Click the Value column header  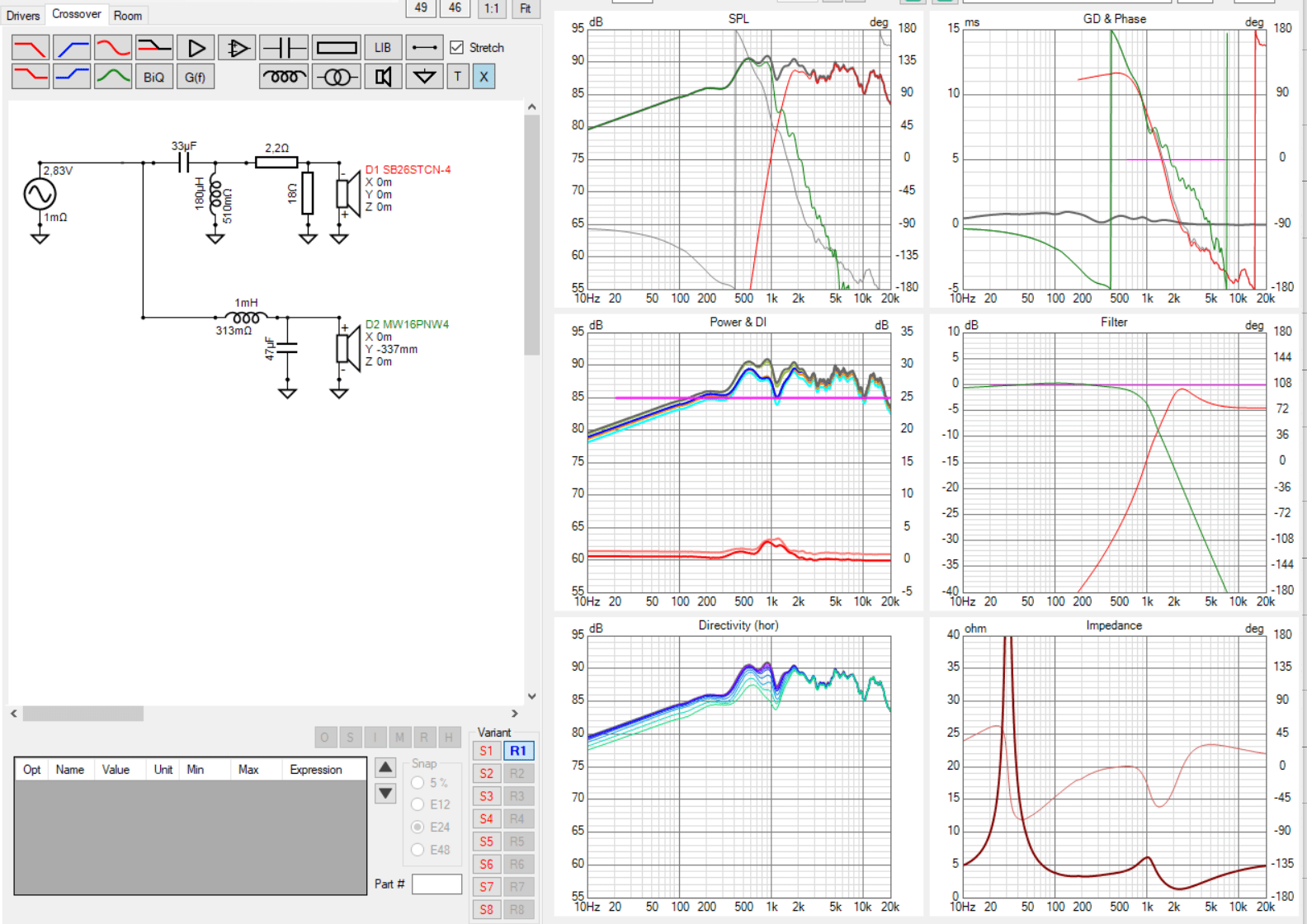pyautogui.click(x=116, y=770)
